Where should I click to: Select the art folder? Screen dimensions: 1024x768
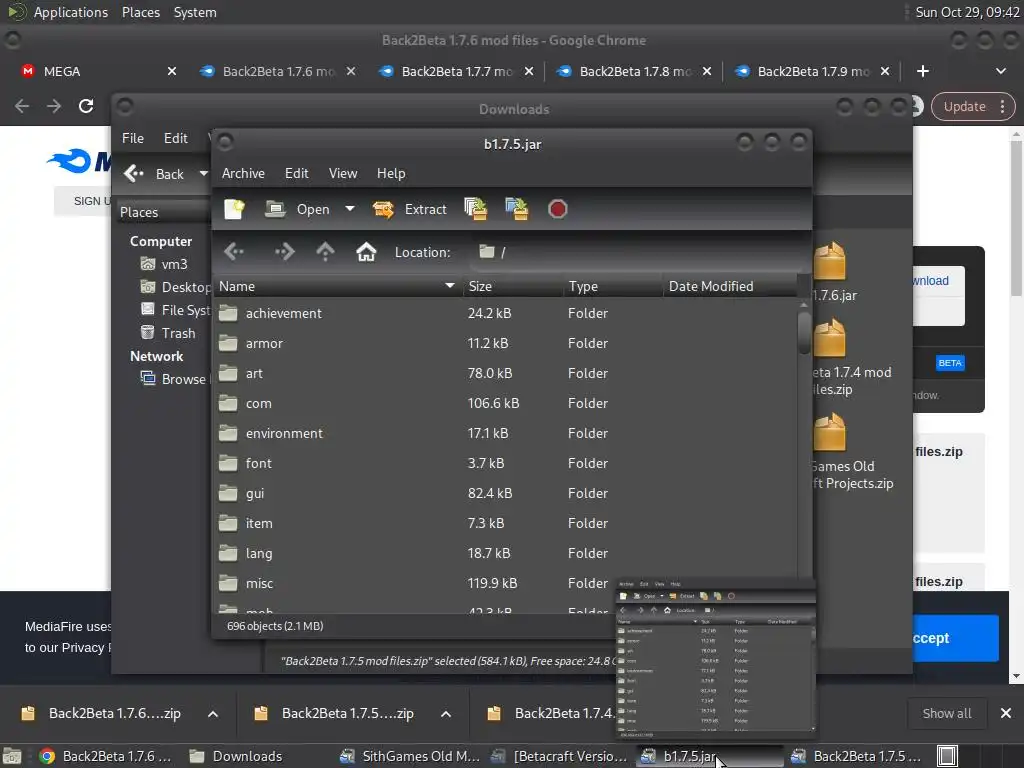(x=505, y=374)
